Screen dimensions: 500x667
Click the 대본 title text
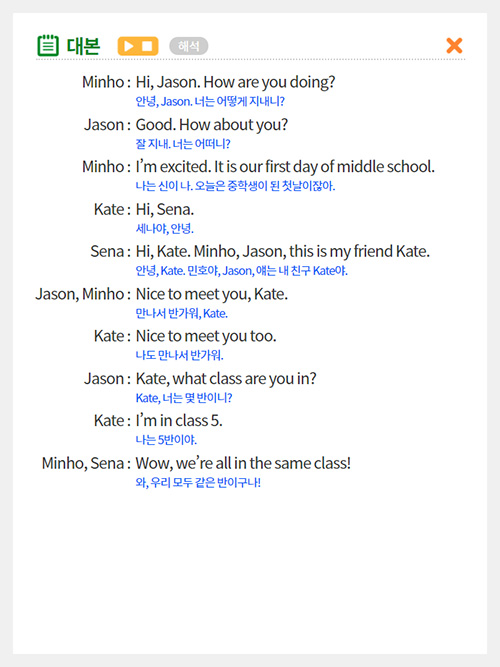click(83, 46)
